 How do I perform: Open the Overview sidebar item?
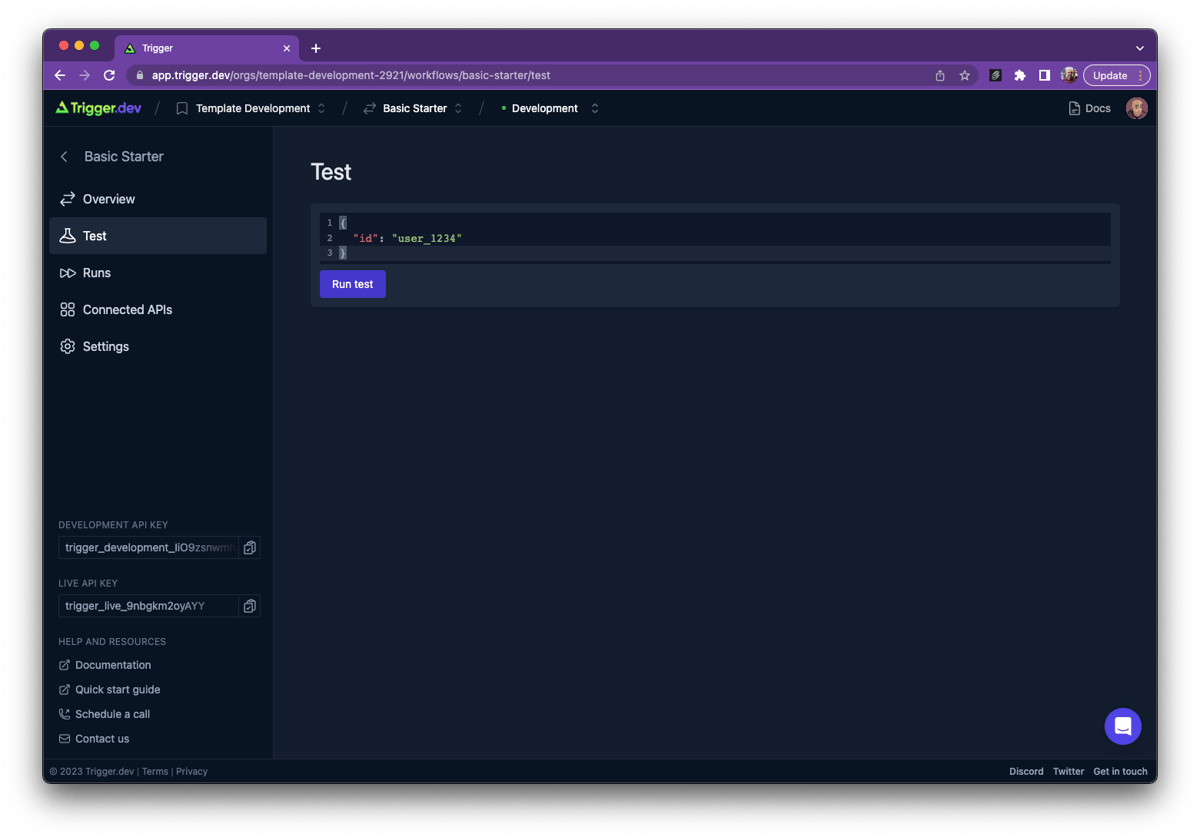158,199
